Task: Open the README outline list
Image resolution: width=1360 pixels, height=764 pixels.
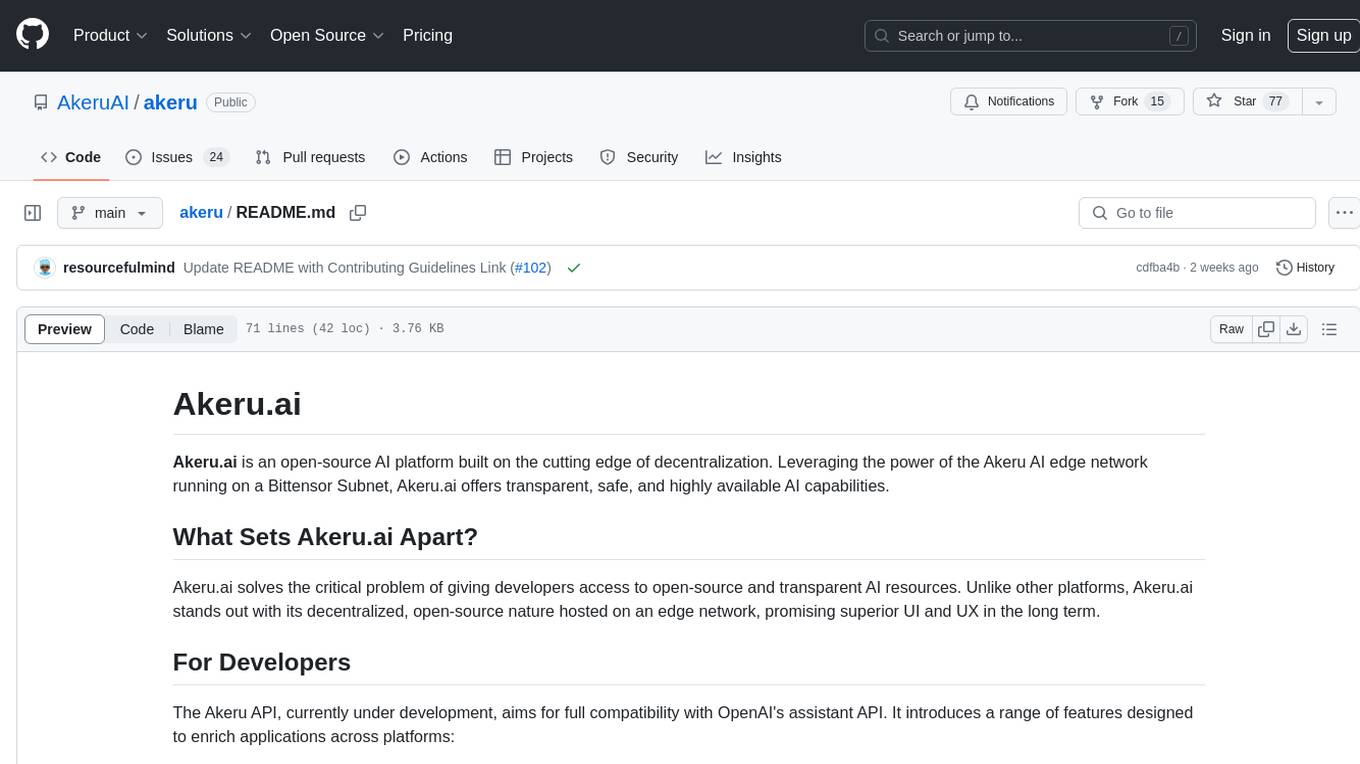Action: click(1329, 329)
